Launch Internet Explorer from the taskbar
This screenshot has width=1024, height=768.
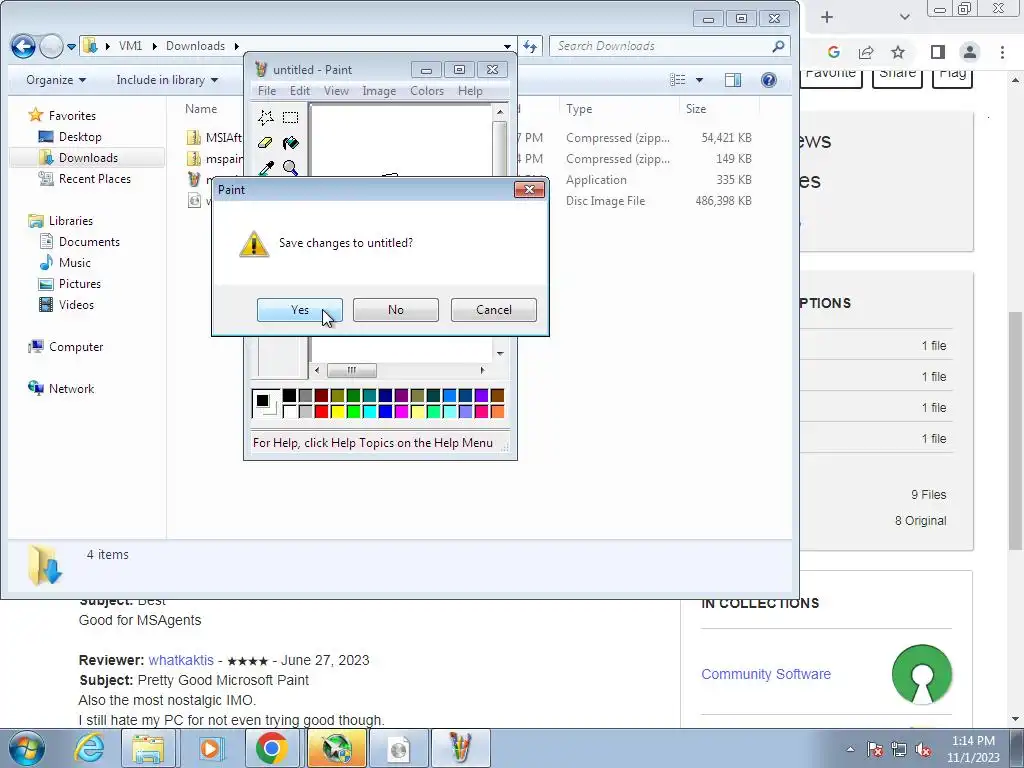89,748
